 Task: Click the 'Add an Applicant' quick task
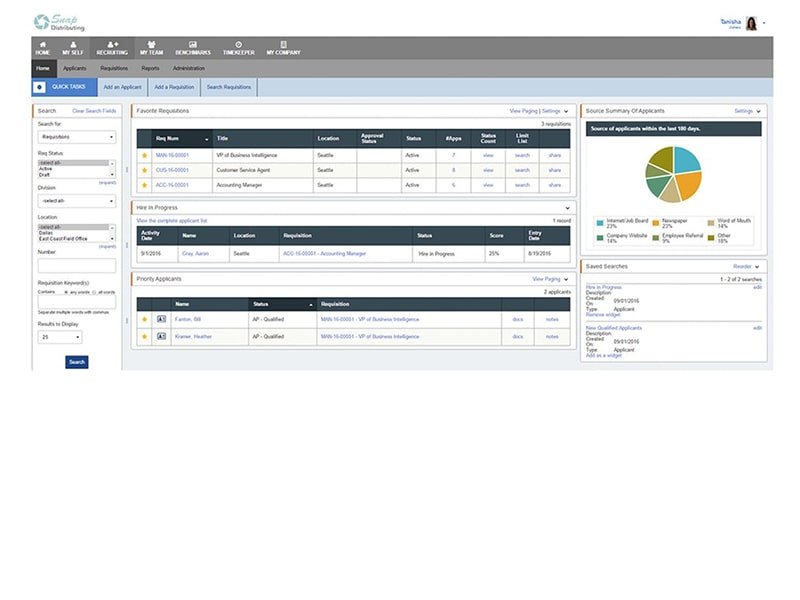click(122, 87)
